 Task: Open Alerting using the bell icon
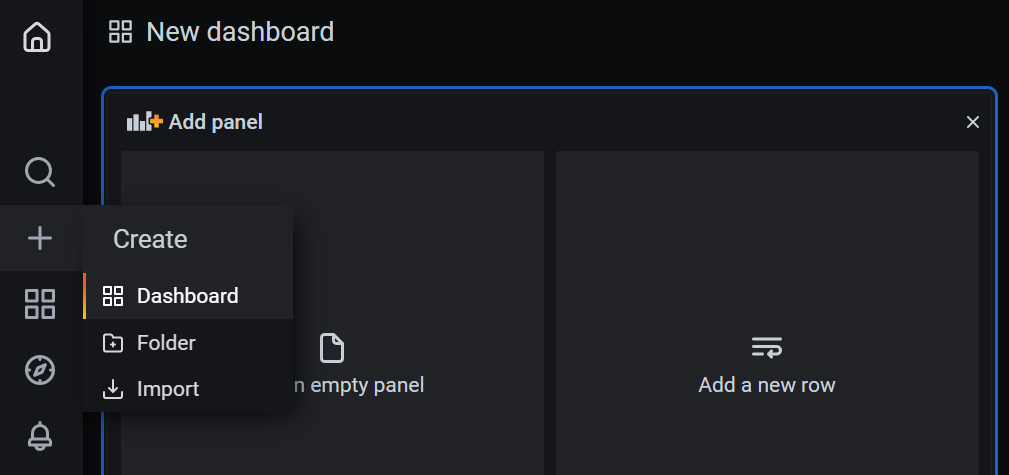tap(39, 436)
